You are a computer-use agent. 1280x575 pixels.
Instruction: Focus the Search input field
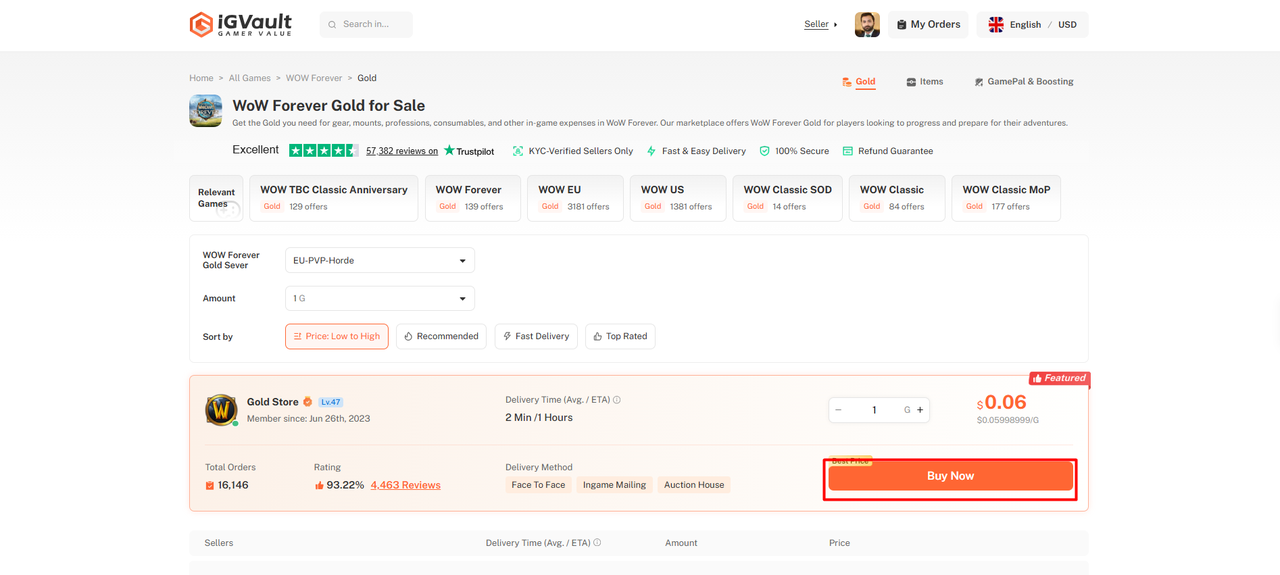(366, 24)
